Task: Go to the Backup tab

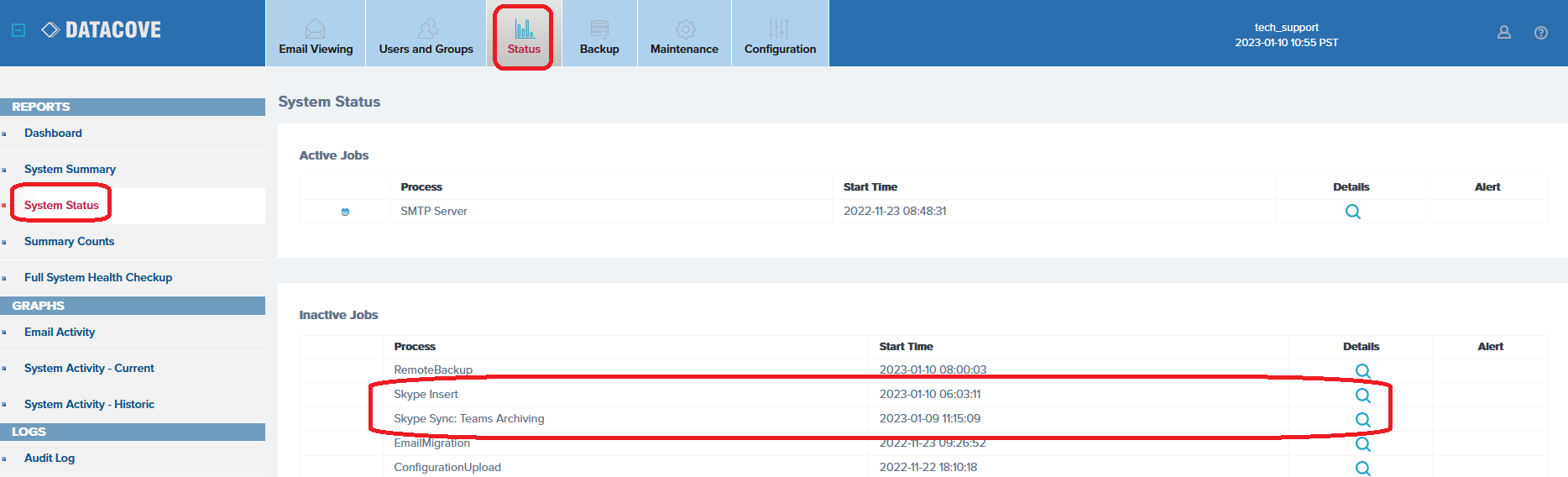Action: (599, 34)
